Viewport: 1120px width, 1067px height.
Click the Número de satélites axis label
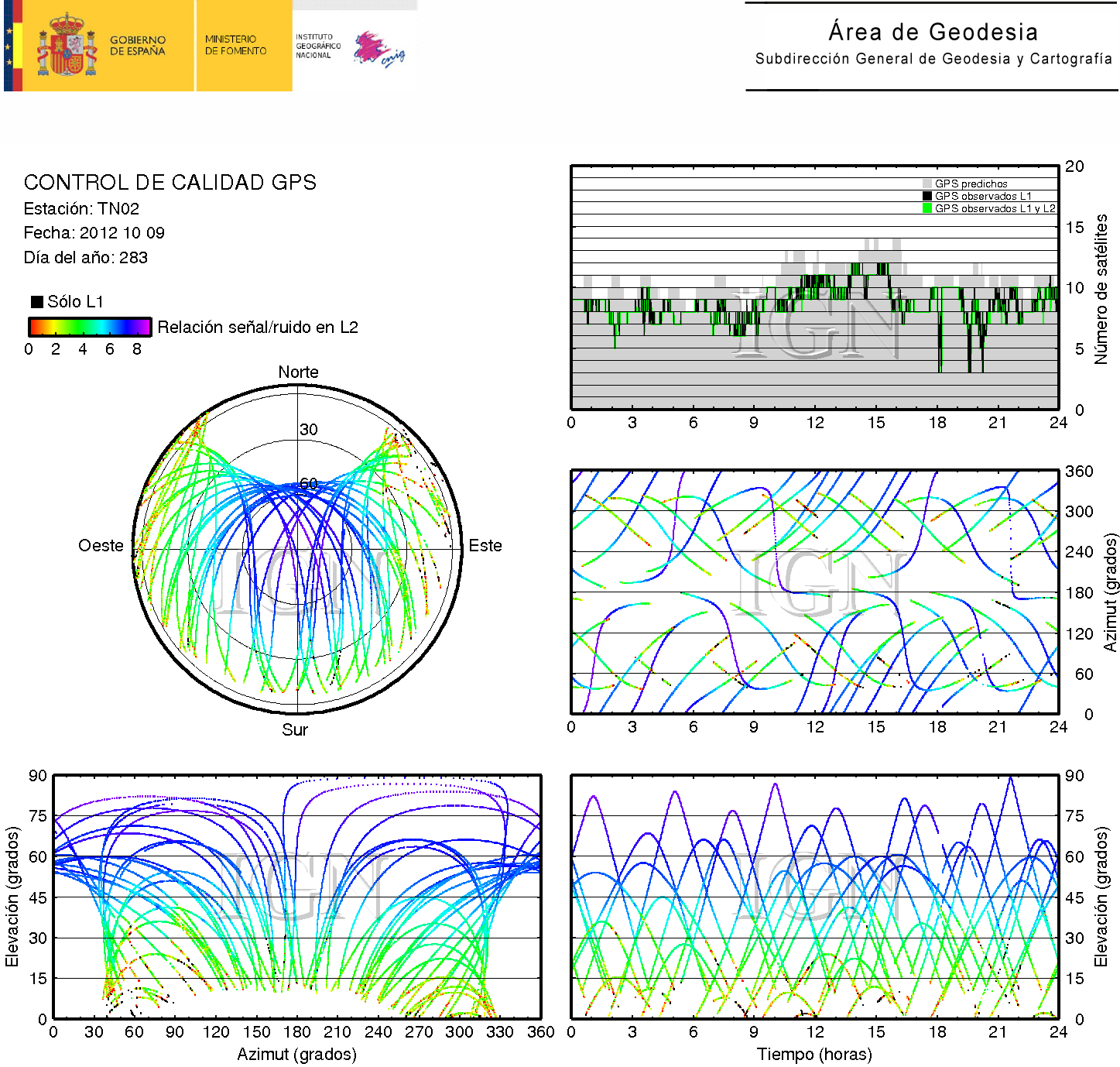pos(1101,289)
